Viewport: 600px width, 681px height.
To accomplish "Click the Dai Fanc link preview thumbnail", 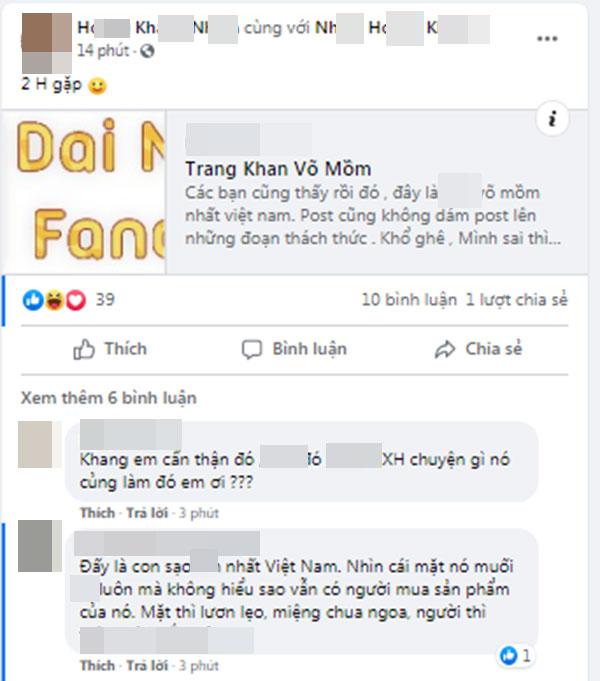I will tap(84, 192).
